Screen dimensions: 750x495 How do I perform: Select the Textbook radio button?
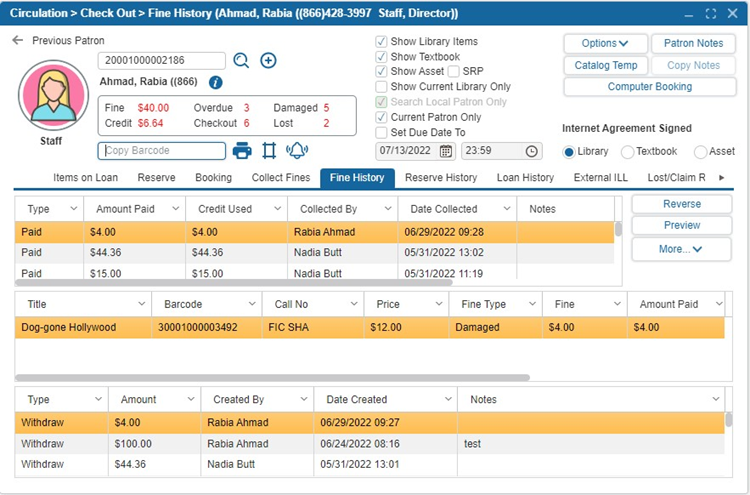click(628, 151)
